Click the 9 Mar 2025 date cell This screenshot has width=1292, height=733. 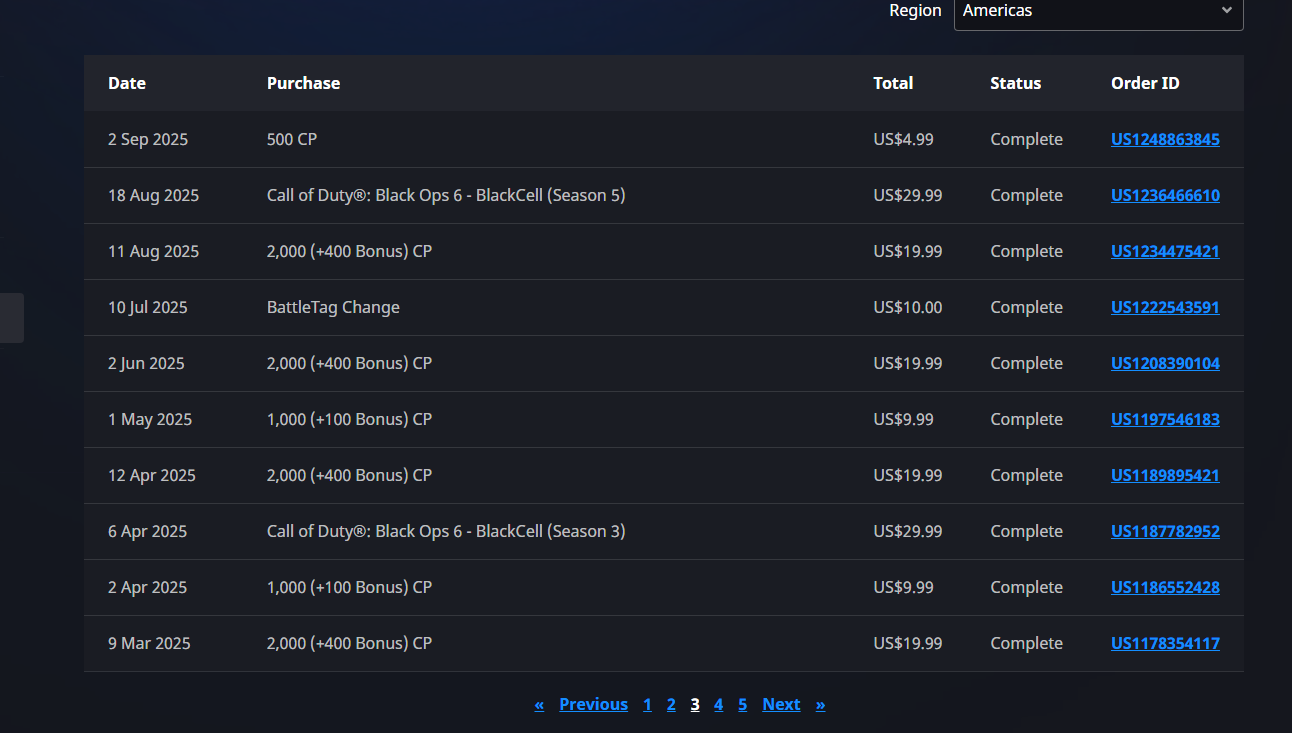click(149, 643)
